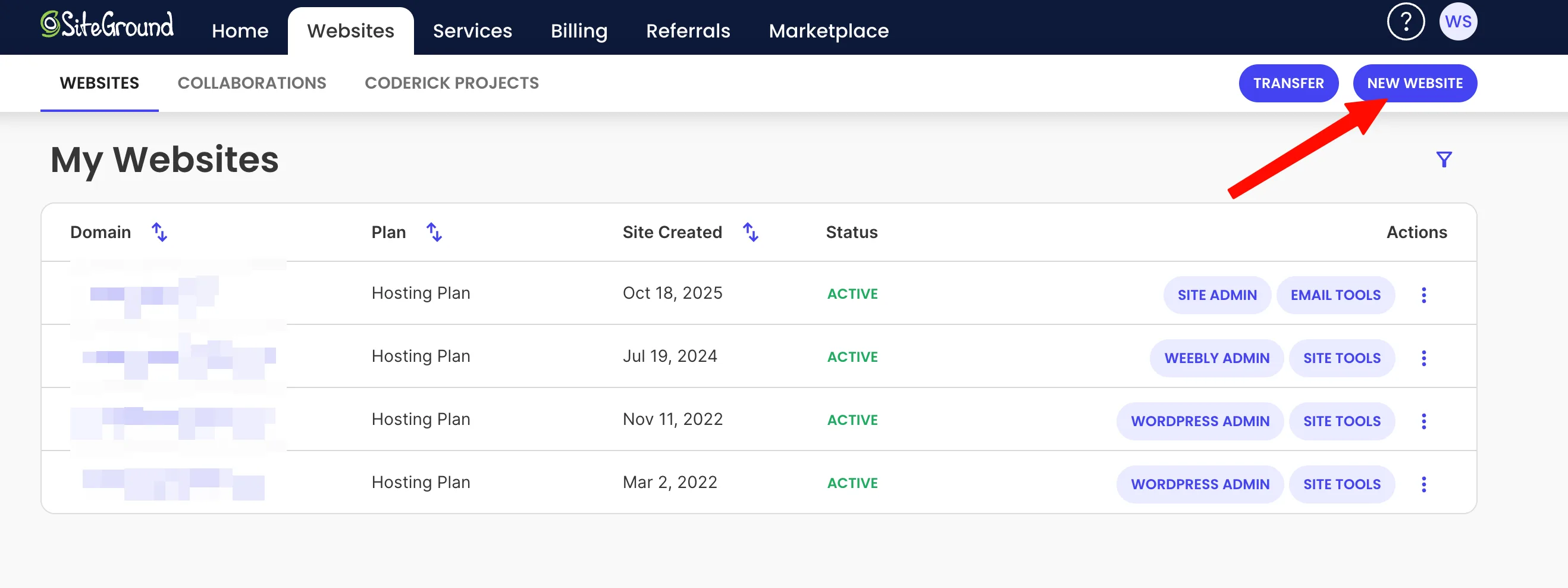
Task: Open the Billing menu item
Action: tap(579, 30)
